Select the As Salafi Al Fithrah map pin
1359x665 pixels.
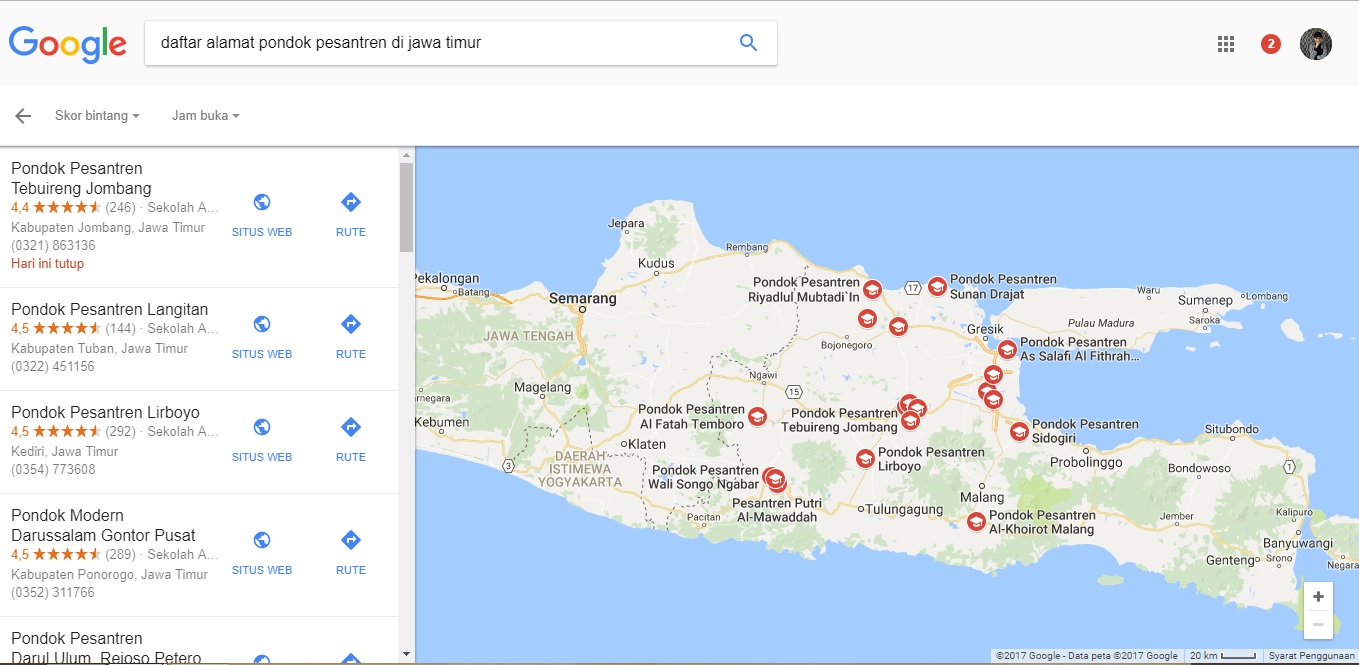coord(1007,349)
